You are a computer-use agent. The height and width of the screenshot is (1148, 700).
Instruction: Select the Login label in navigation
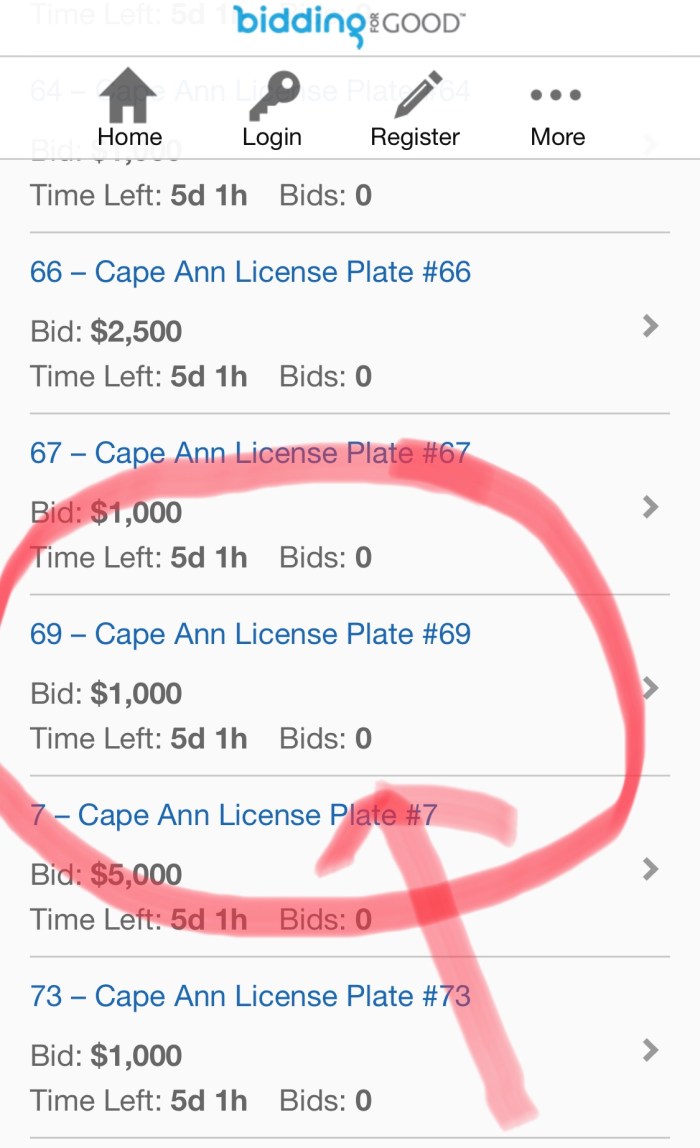click(271, 137)
